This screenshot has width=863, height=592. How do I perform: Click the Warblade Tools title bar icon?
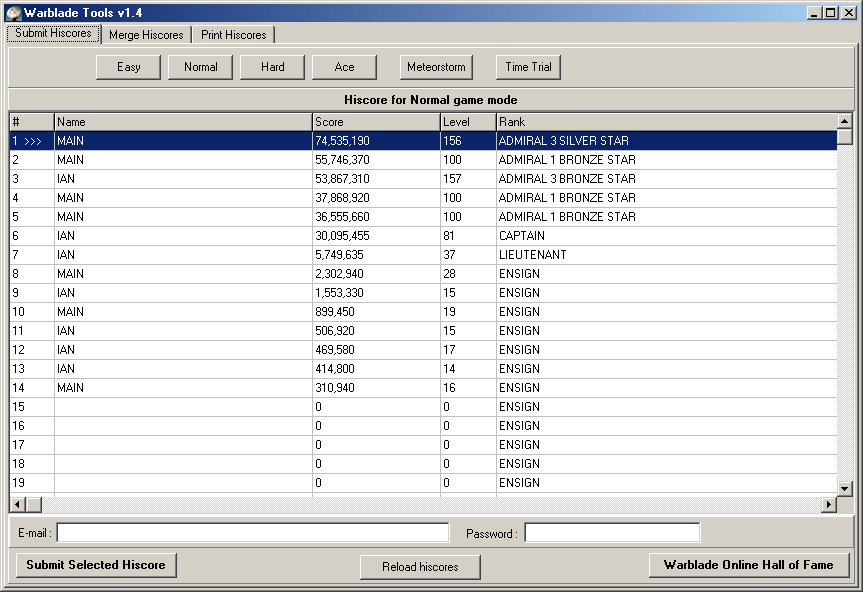click(13, 12)
